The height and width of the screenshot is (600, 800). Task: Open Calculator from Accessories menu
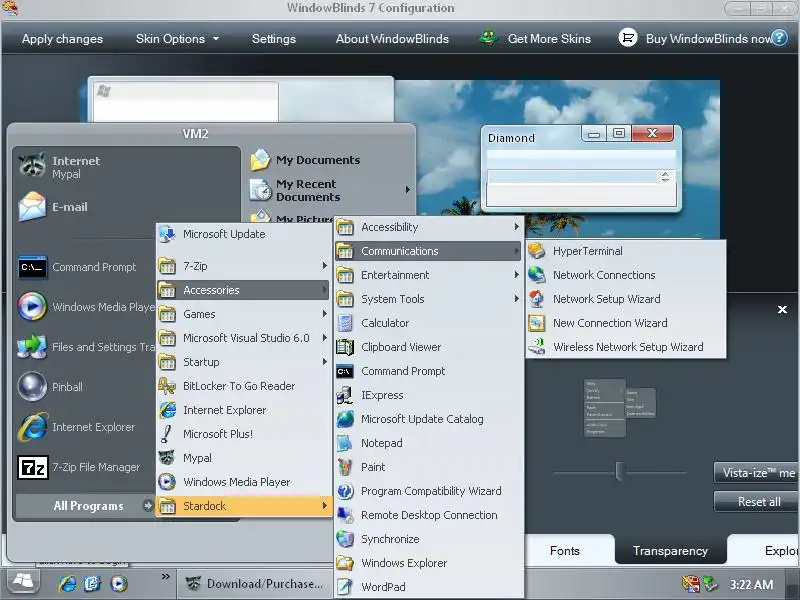coord(429,323)
